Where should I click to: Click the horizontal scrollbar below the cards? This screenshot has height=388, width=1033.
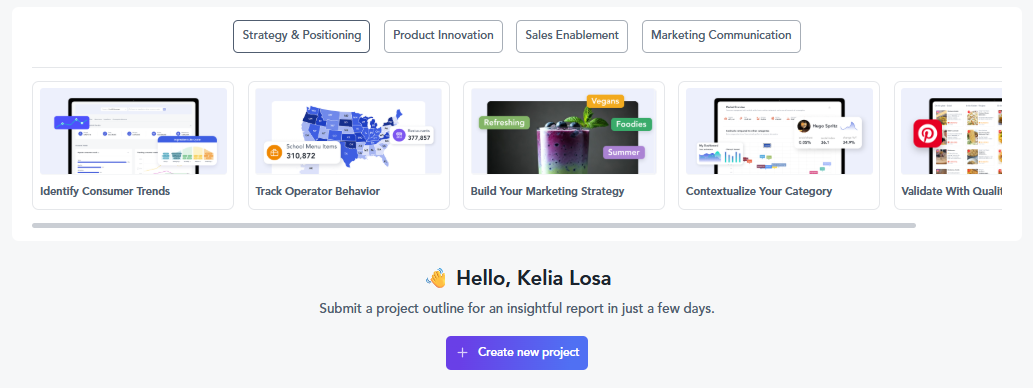pos(474,225)
